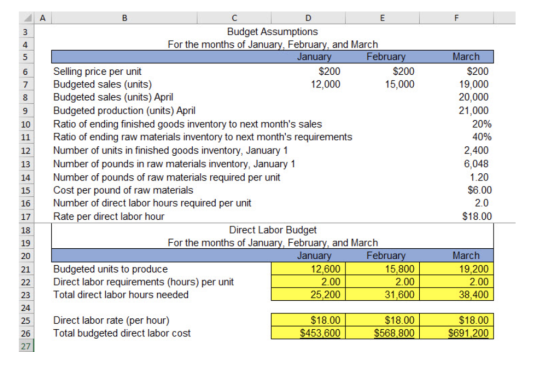Click 'Total budgeted direct labor cost' label
The width and height of the screenshot is (560, 375).
[x=122, y=333]
